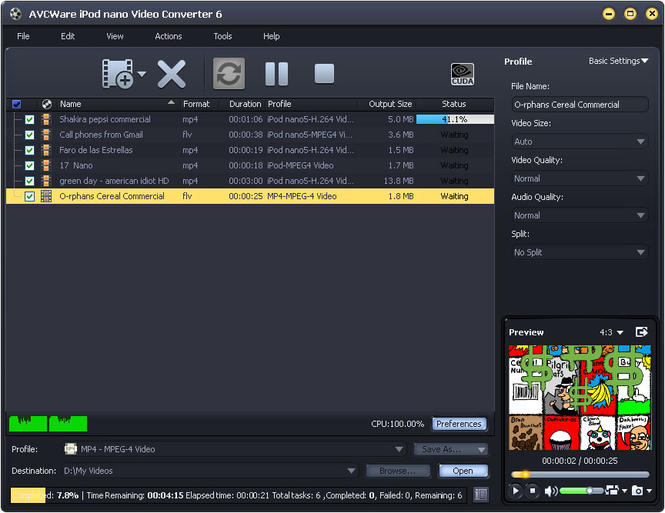Screen dimensions: 665x513
Task: Uncheck green day - american idiot HD checkbox
Action: point(29,181)
